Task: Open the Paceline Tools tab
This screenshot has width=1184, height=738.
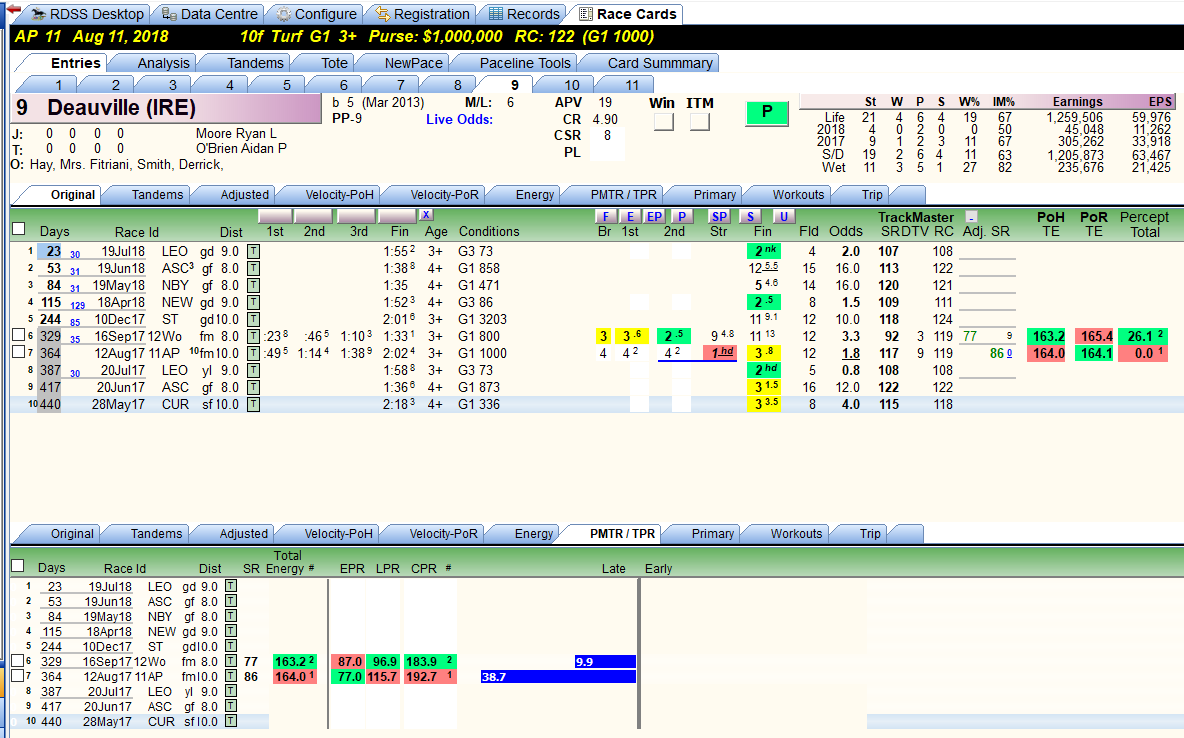Action: 526,63
